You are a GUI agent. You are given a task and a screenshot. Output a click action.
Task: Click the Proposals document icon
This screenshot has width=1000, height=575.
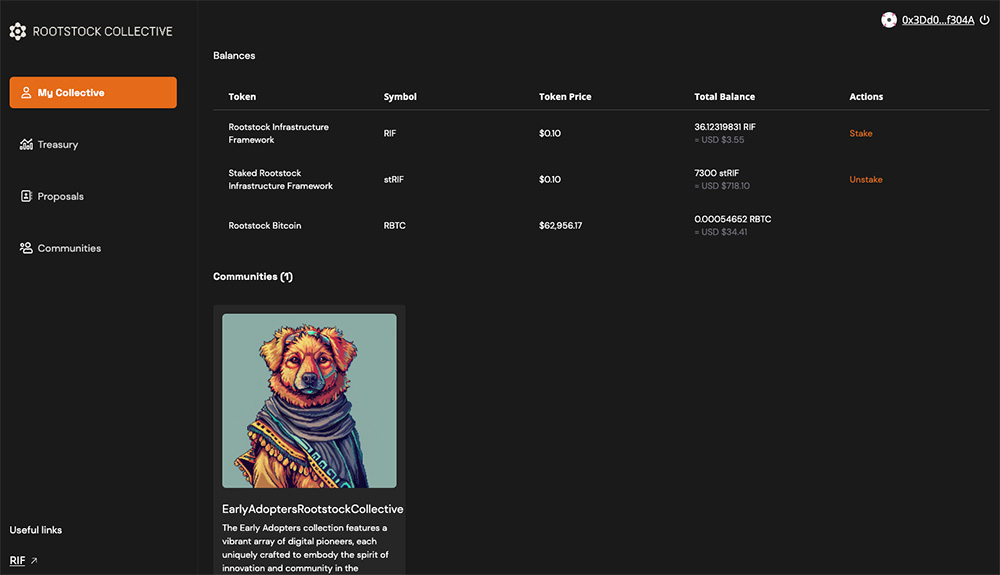[26, 197]
